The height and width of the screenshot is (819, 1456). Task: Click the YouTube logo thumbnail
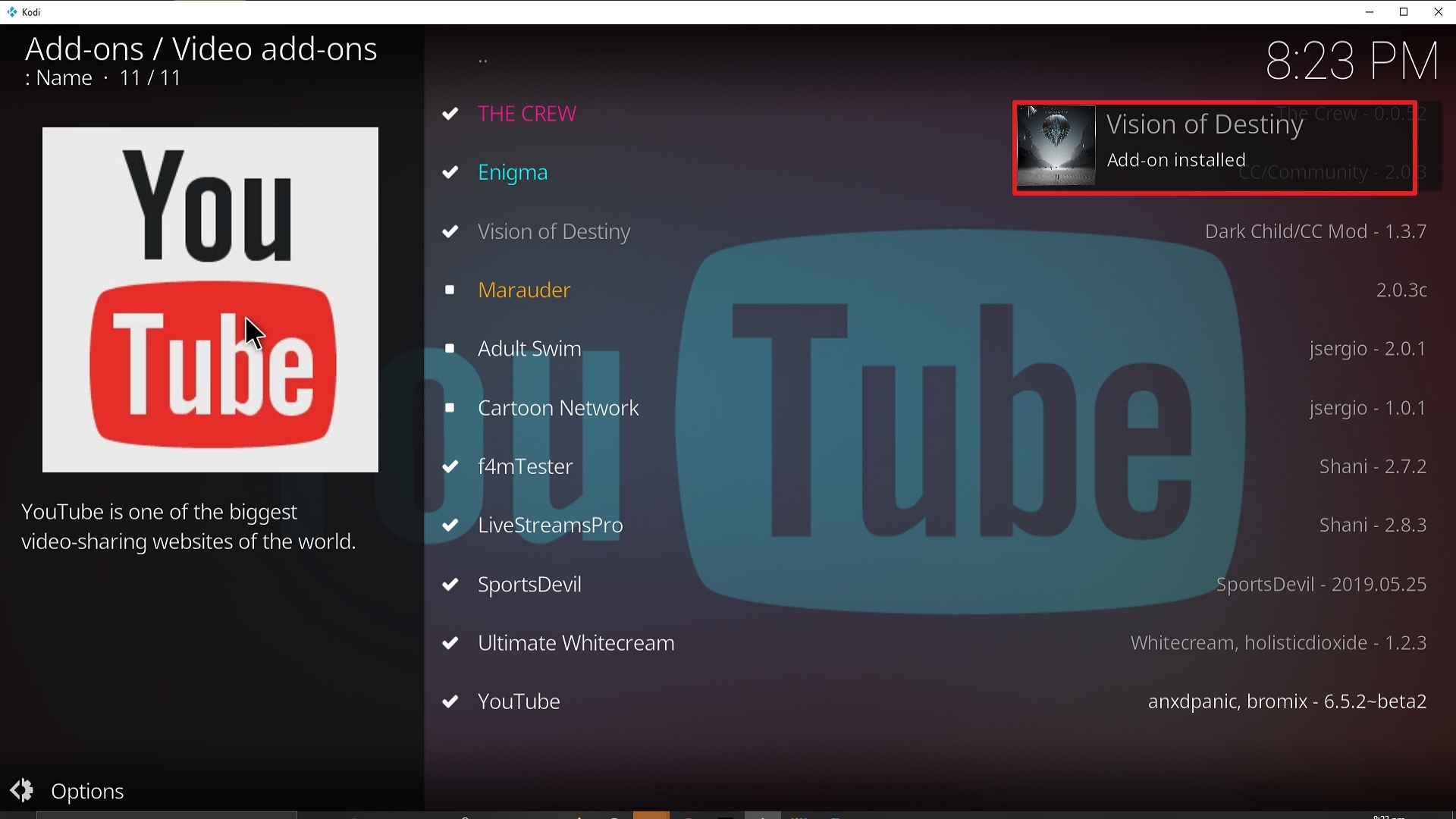pyautogui.click(x=210, y=300)
